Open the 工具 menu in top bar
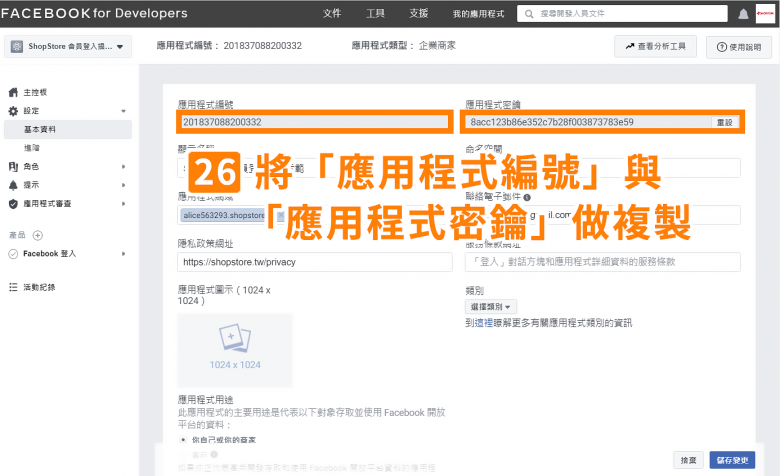The height and width of the screenshot is (476, 780). (376, 13)
